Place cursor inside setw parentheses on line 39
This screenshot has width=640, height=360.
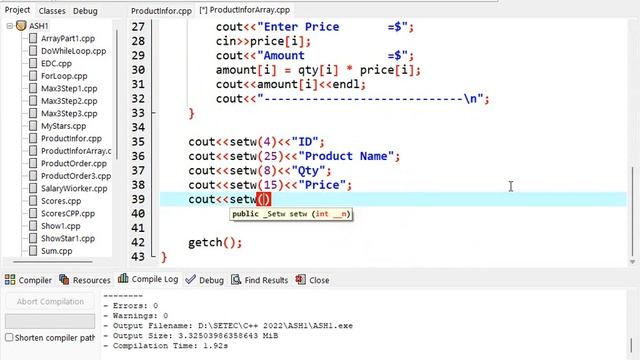[264, 200]
